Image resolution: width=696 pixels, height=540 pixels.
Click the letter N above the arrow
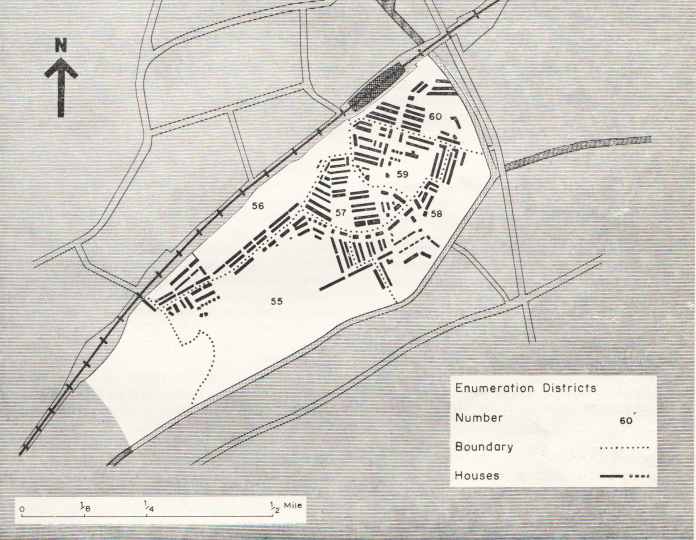(60, 45)
